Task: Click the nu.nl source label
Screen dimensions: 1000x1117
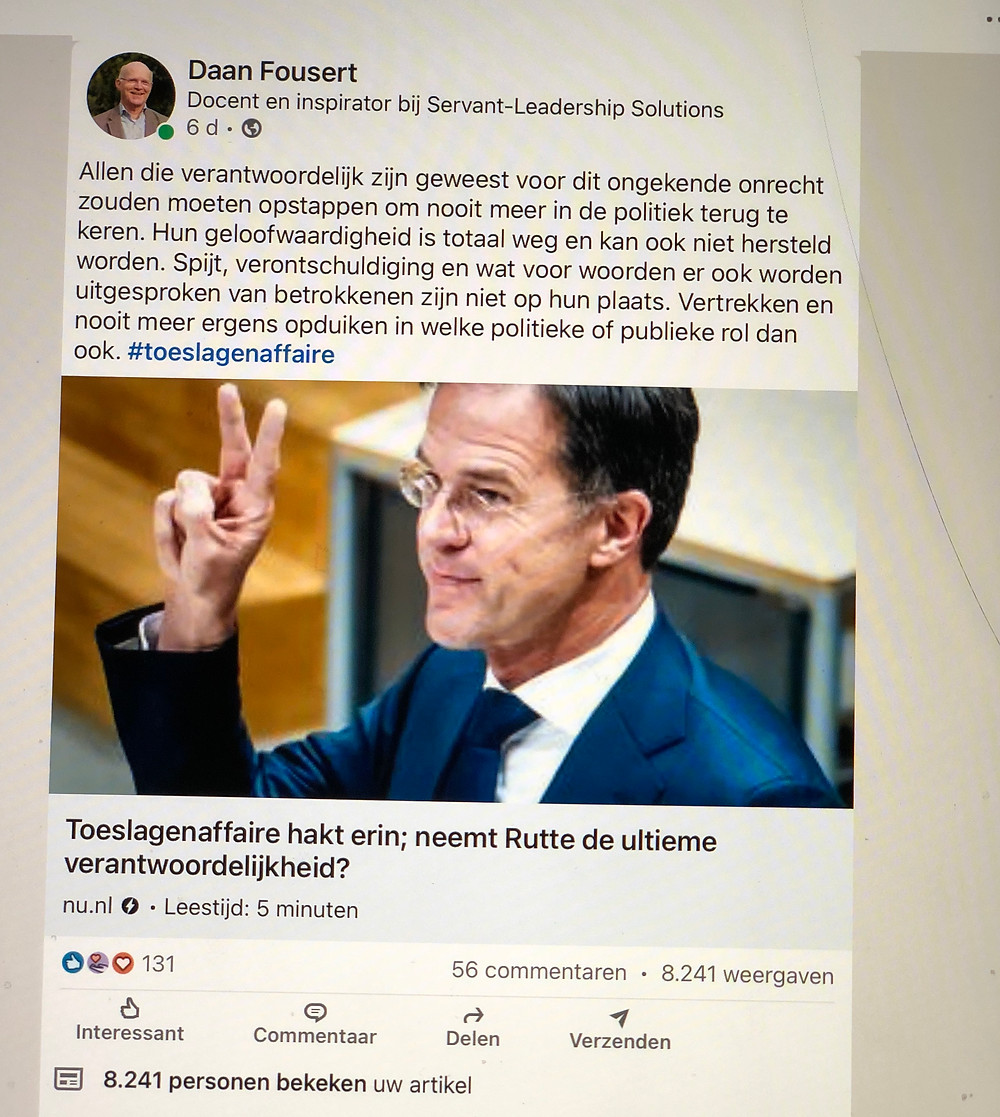Action: [x=88, y=905]
